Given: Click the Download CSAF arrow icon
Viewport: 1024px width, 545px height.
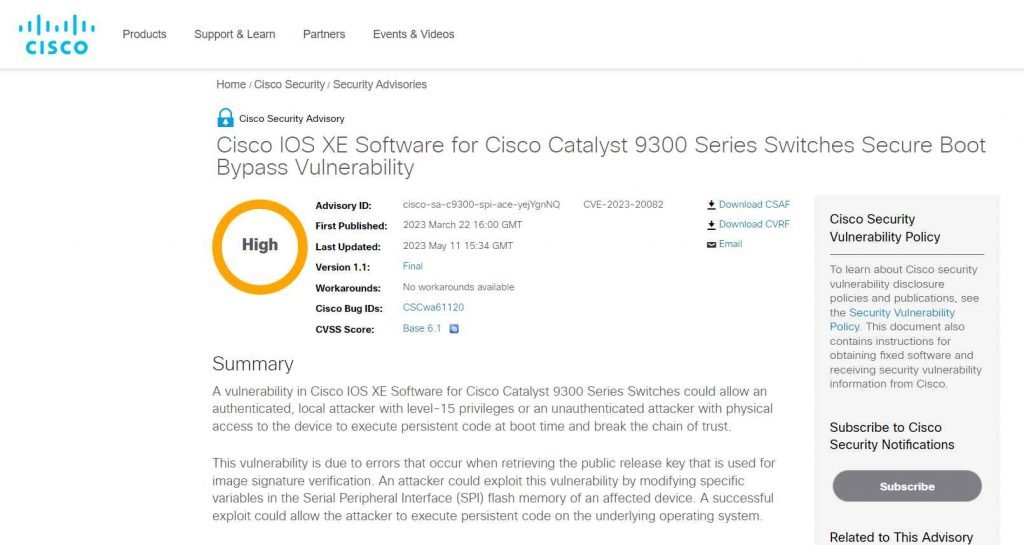Looking at the screenshot, I should (711, 205).
